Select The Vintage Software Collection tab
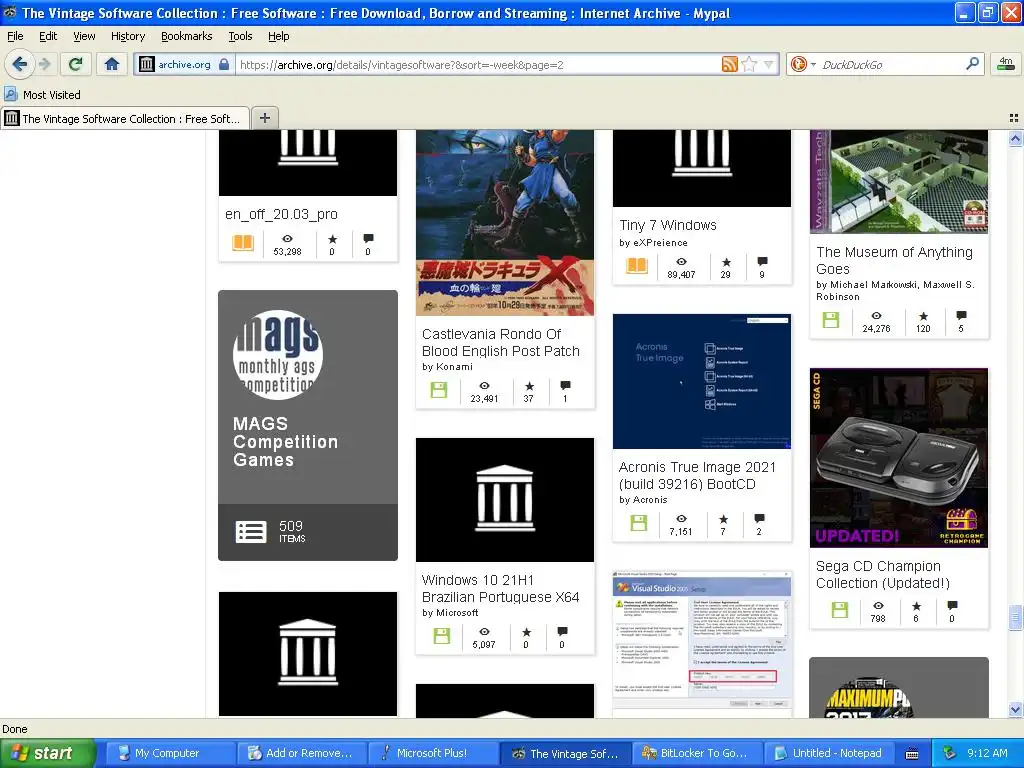This screenshot has width=1024, height=768. (125, 118)
